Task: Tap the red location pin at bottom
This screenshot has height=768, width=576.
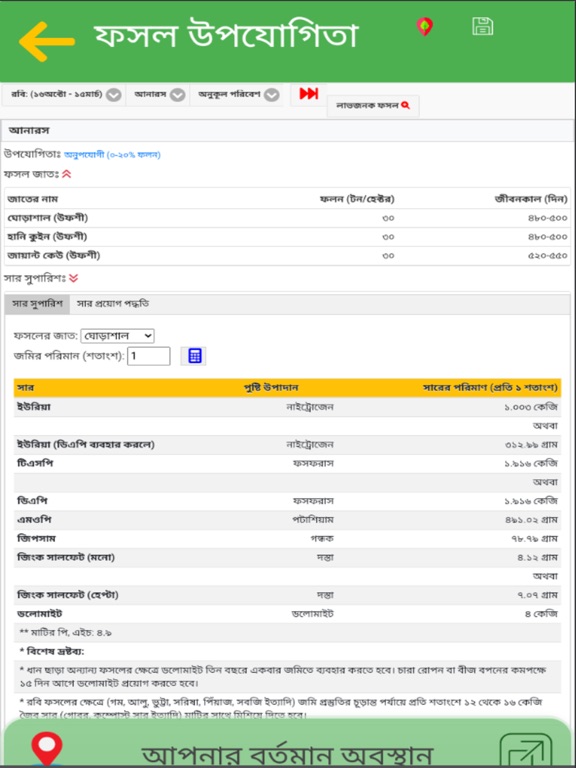Action: pos(47,749)
